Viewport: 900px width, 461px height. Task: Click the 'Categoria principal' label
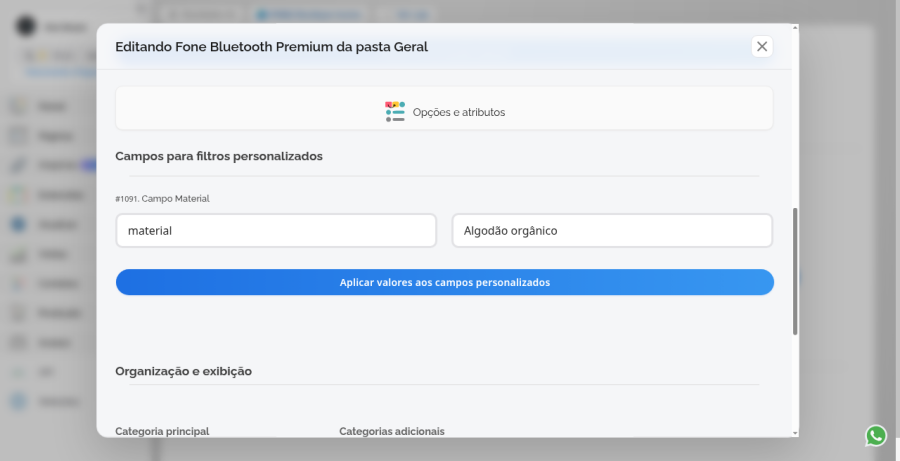coord(162,431)
